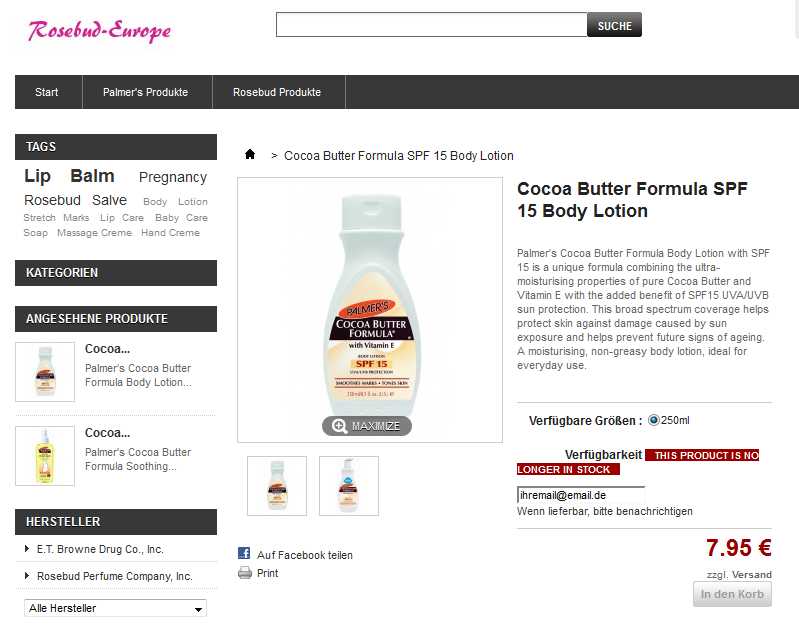Click the MAXIMIZE magnifier button on the product image

click(x=366, y=426)
